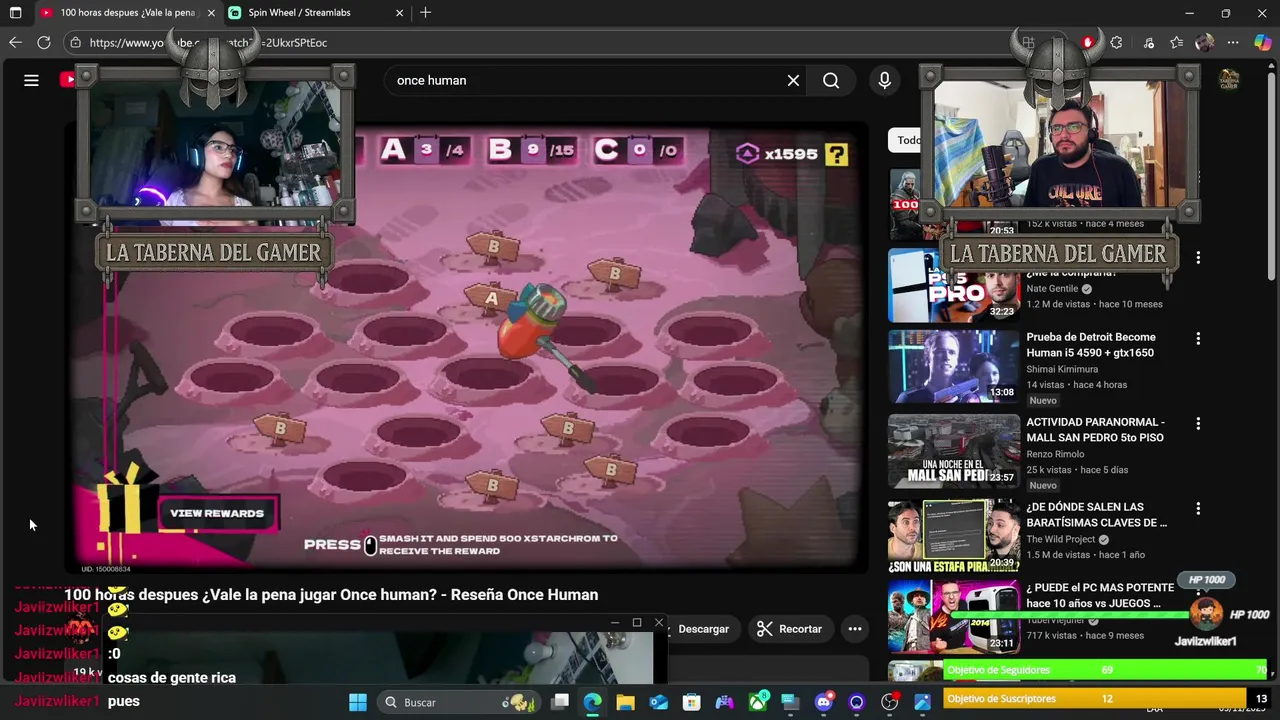Open a new browser tab

pos(426,13)
